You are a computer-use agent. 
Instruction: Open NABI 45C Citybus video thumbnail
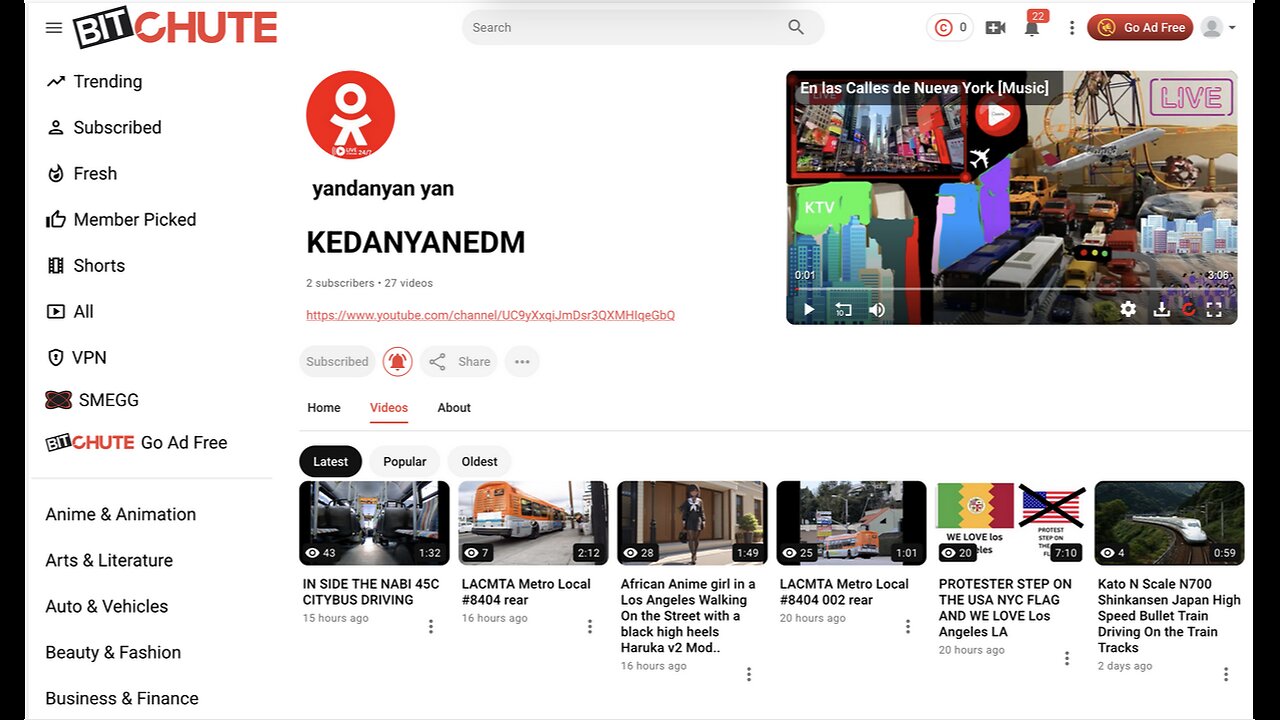(x=374, y=523)
